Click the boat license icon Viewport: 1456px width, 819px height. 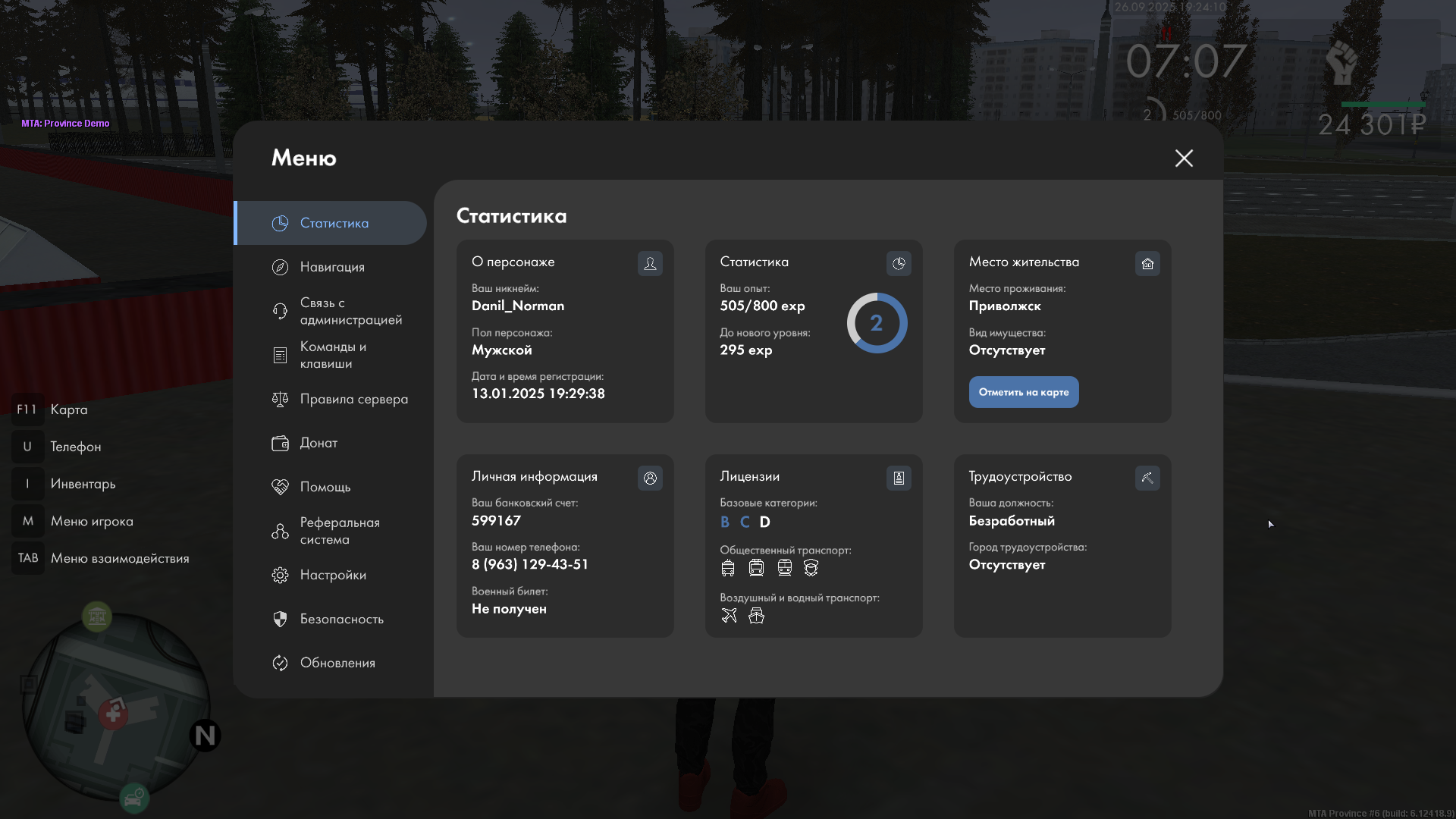(756, 615)
